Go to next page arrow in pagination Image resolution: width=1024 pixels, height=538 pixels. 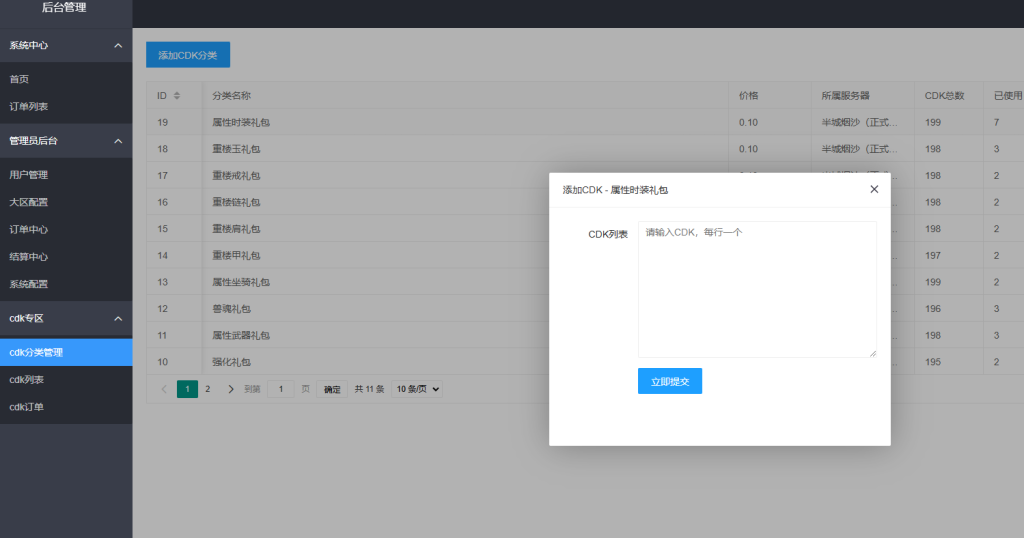pos(231,389)
